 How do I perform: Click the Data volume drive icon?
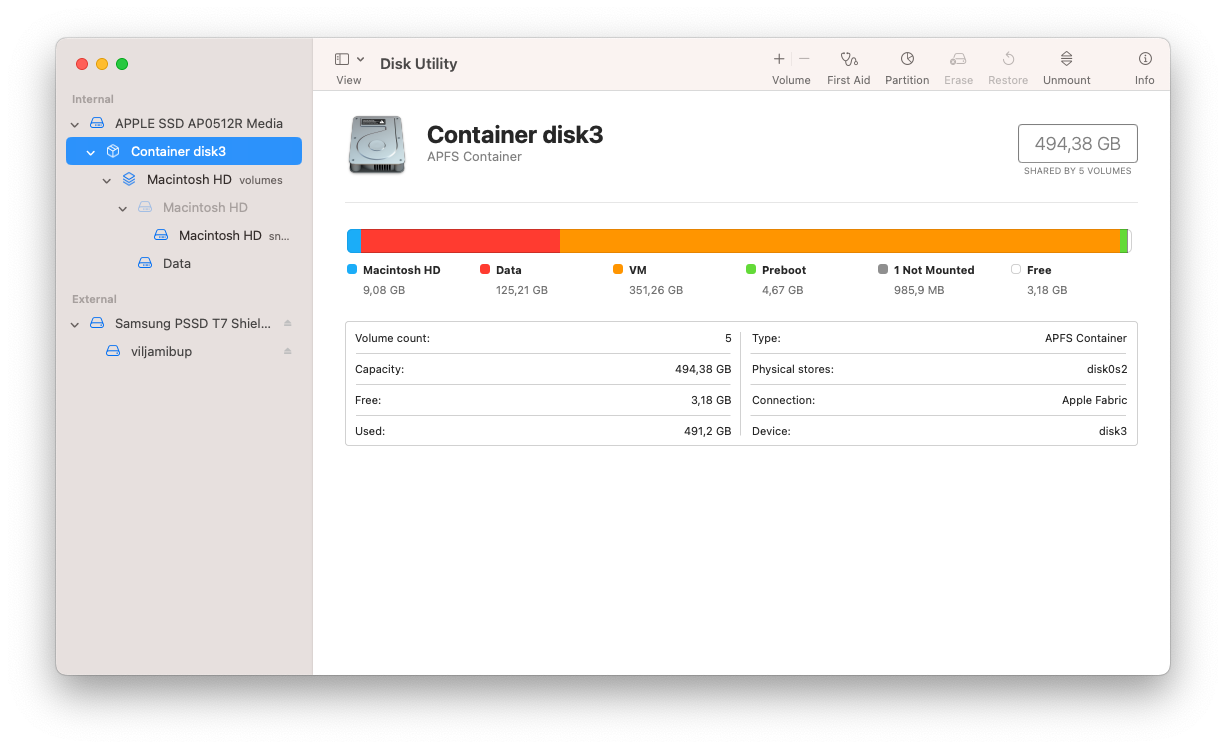tap(145, 264)
